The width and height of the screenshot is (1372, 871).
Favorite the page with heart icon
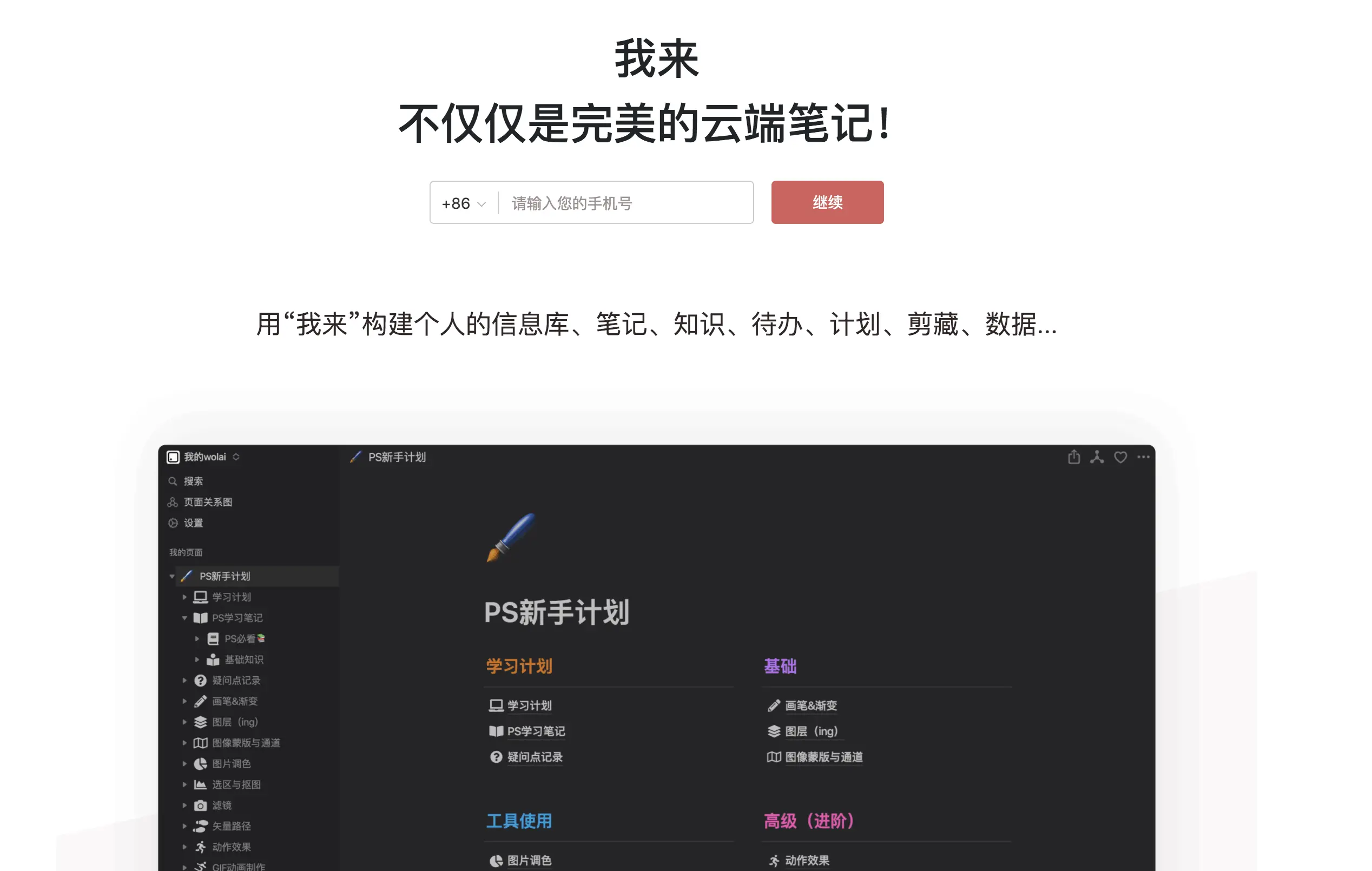pyautogui.click(x=1120, y=457)
